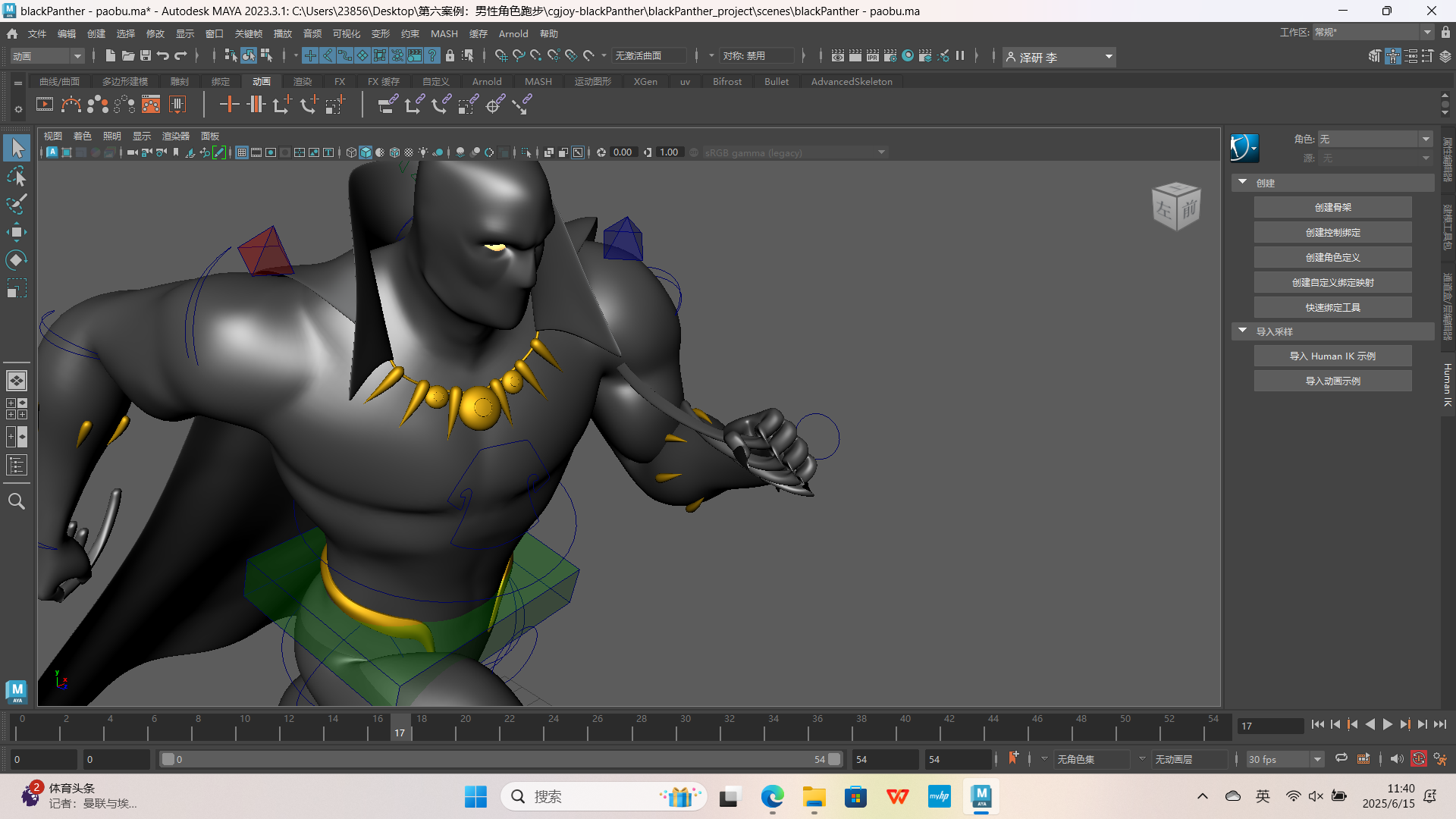Click the Redo arrow icon
The width and height of the screenshot is (1456, 819).
180,55
